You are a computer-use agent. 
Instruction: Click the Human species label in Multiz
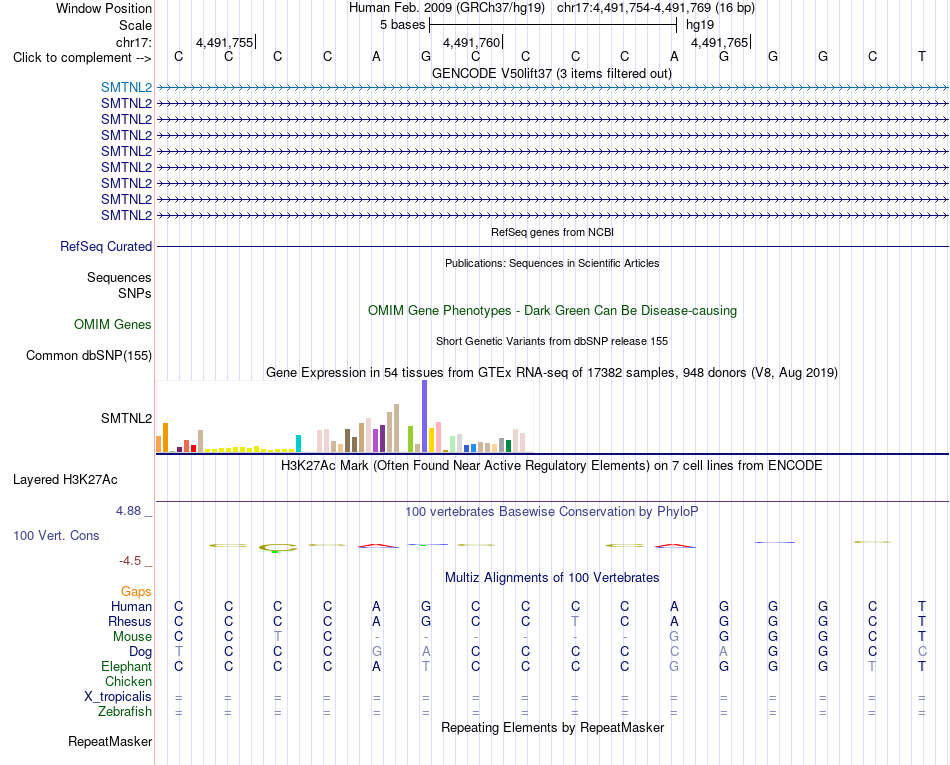tap(131, 606)
